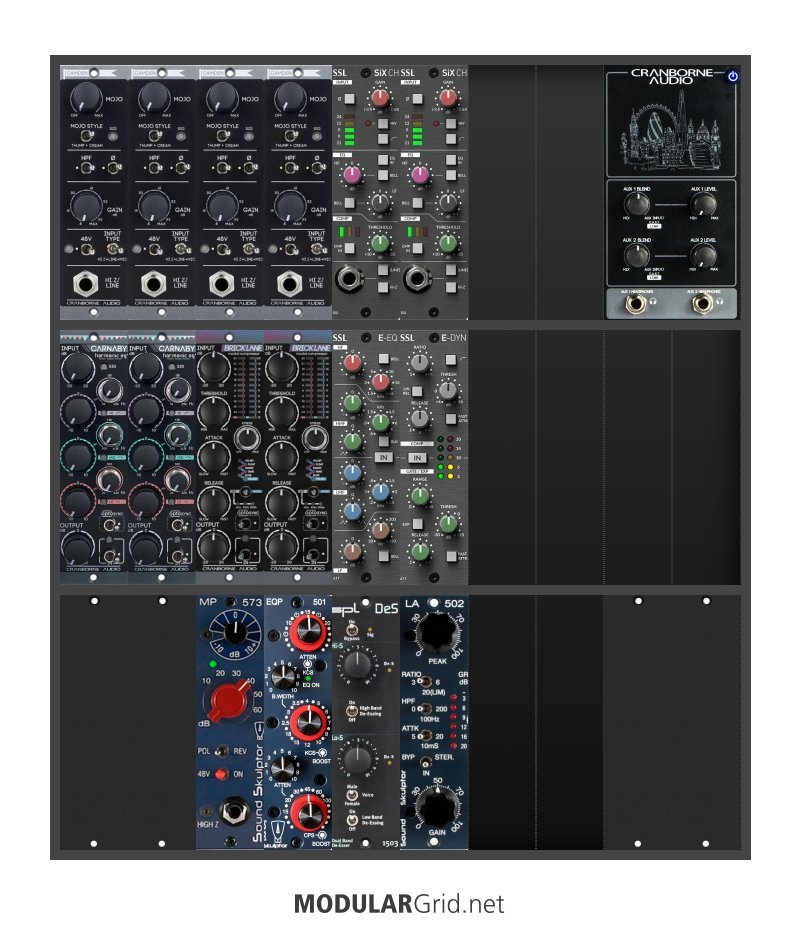This screenshot has width=800, height=925.
Task: Click HI Z/LINE jack on leftmost Camden module
Action: 86,284
